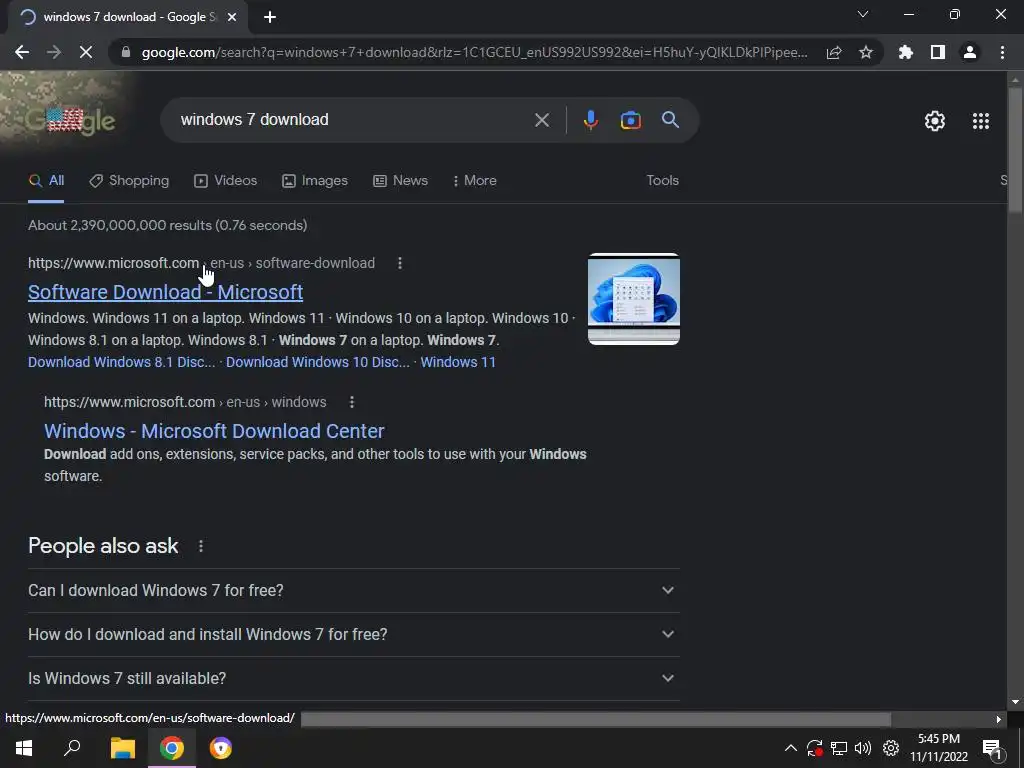The height and width of the screenshot is (768, 1024).
Task: Clear the search box text with X
Action: coord(542,120)
